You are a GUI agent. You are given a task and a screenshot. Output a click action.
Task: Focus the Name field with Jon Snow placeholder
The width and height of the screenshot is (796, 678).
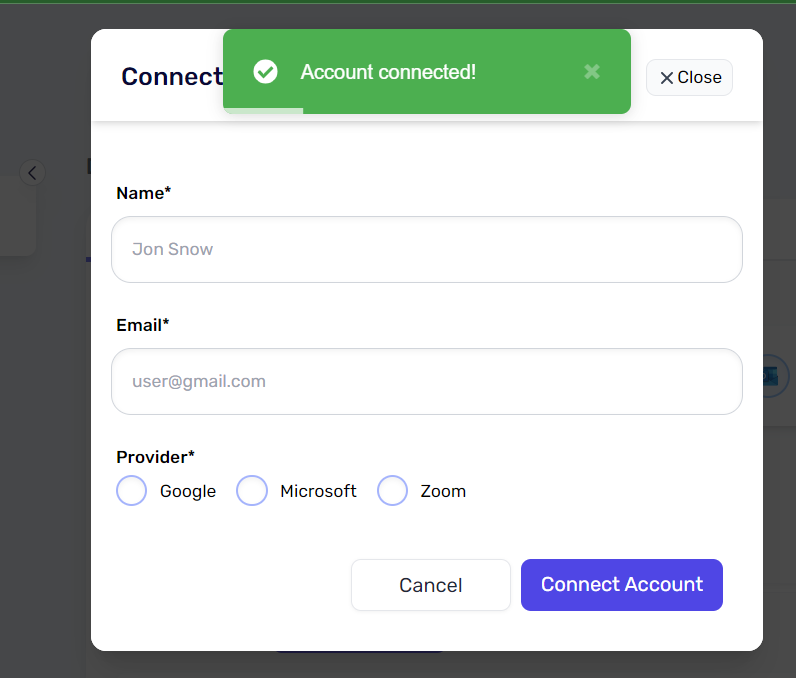(x=427, y=249)
